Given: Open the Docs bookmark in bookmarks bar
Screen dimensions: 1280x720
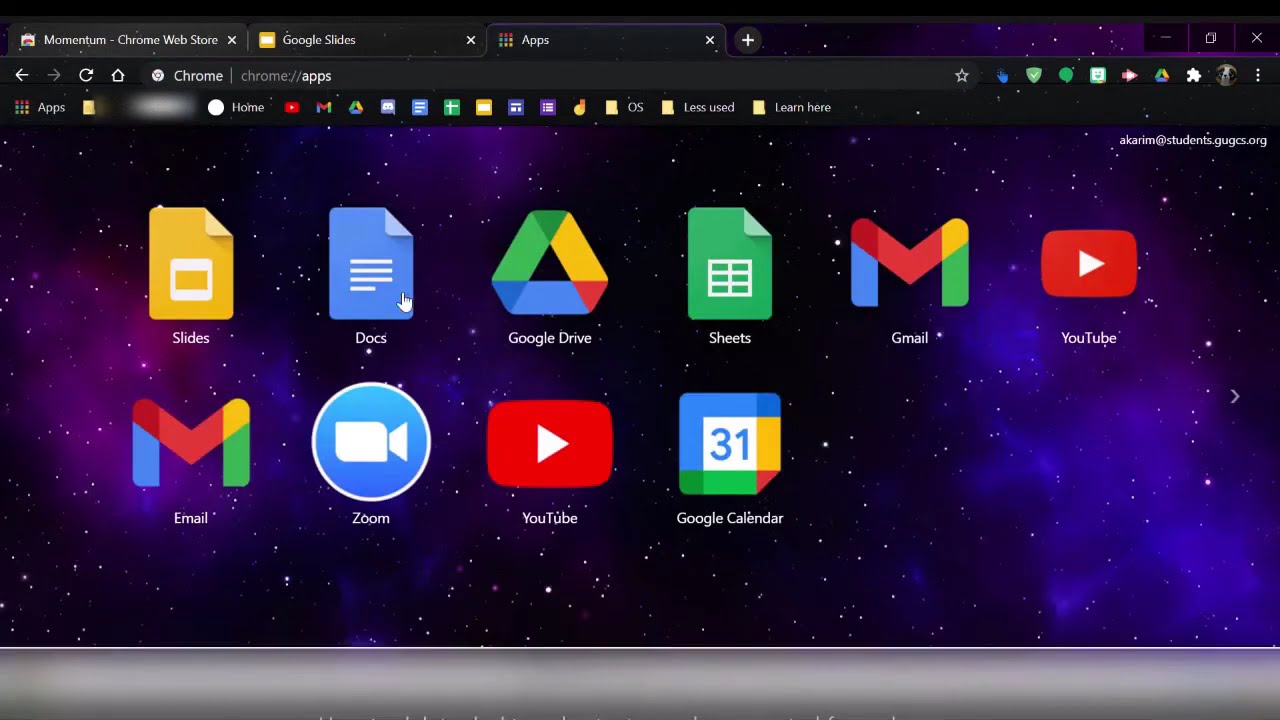Looking at the screenshot, I should [x=420, y=108].
